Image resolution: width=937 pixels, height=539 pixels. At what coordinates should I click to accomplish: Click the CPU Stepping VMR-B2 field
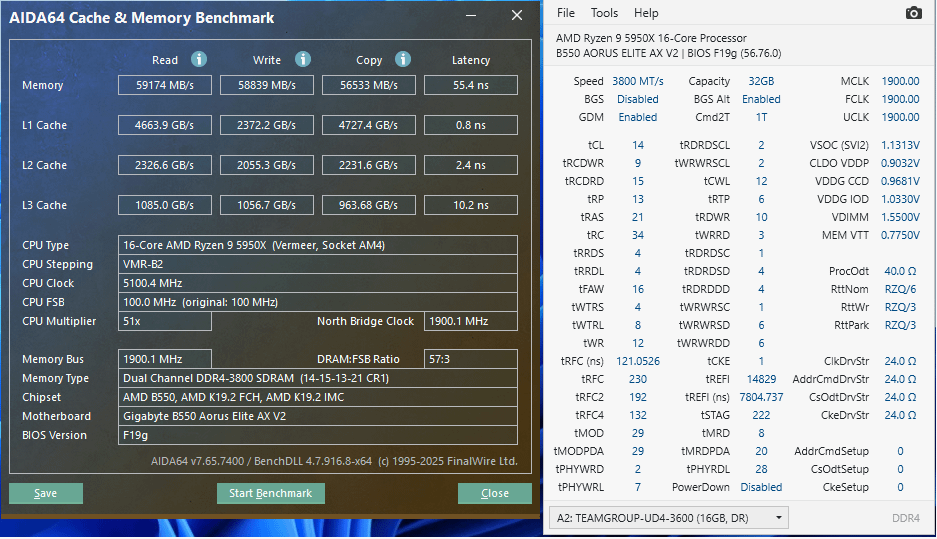pyautogui.click(x=318, y=264)
